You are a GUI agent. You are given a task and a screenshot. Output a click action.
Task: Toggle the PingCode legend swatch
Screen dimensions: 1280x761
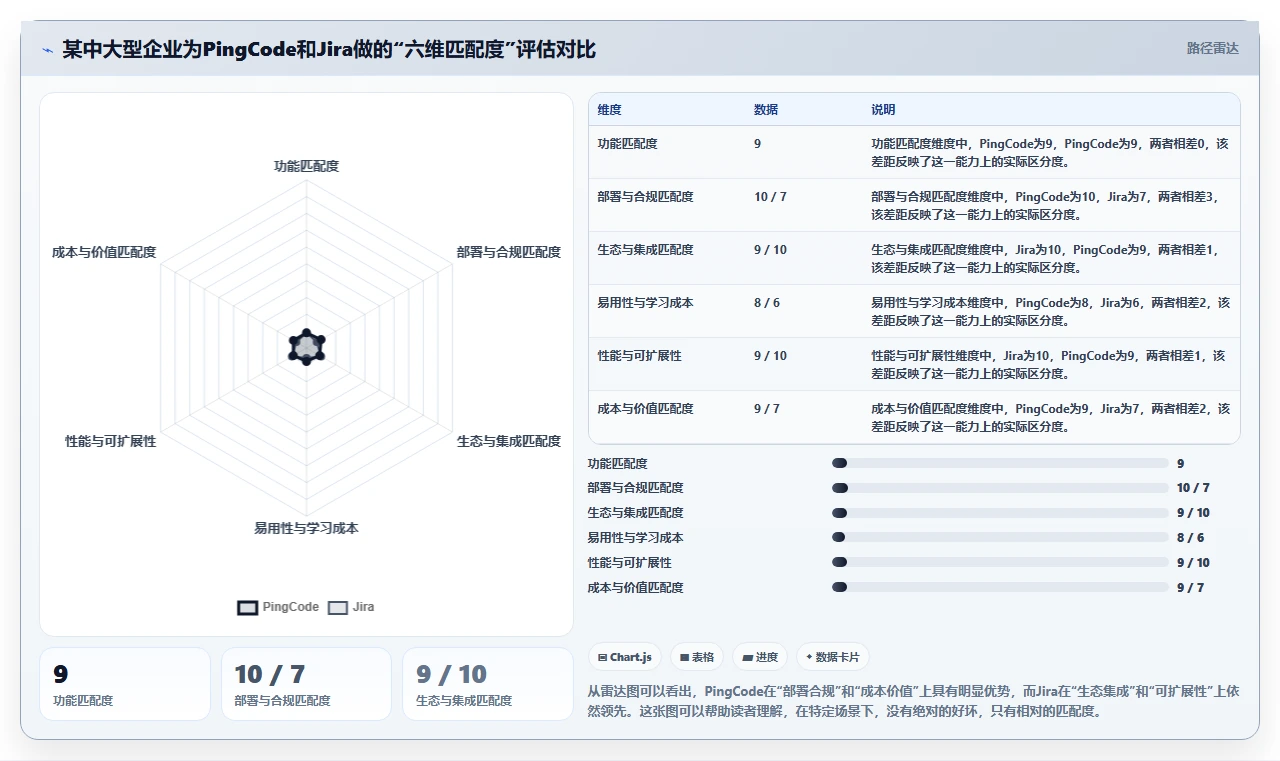click(247, 607)
